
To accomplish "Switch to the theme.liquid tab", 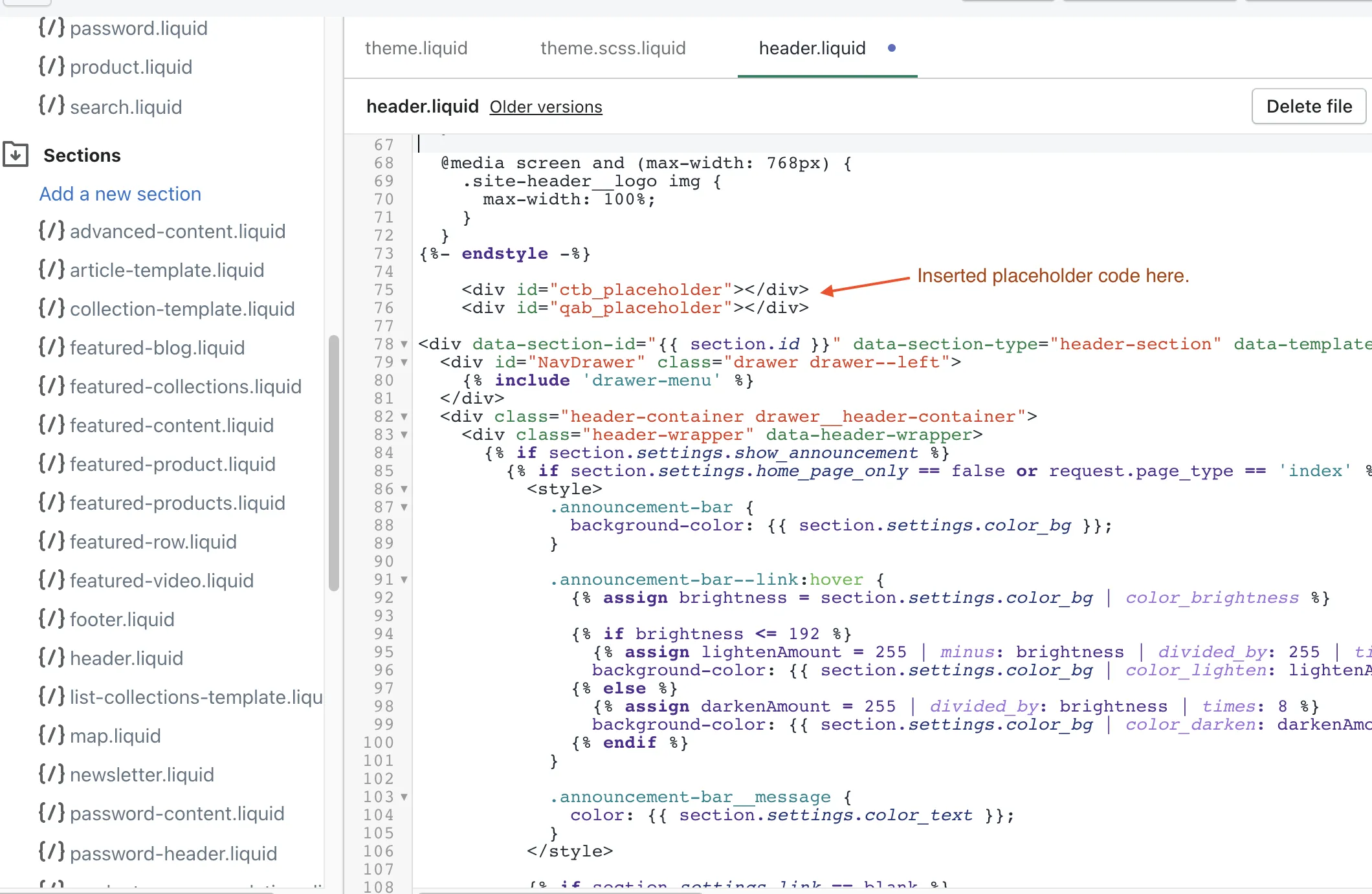I will click(416, 48).
